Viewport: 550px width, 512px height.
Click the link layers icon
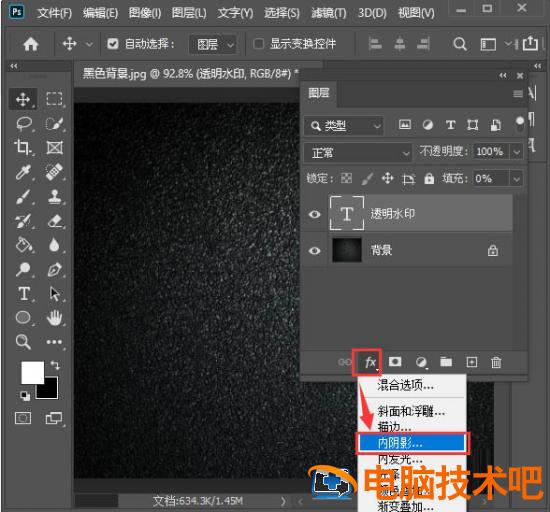tap(344, 362)
